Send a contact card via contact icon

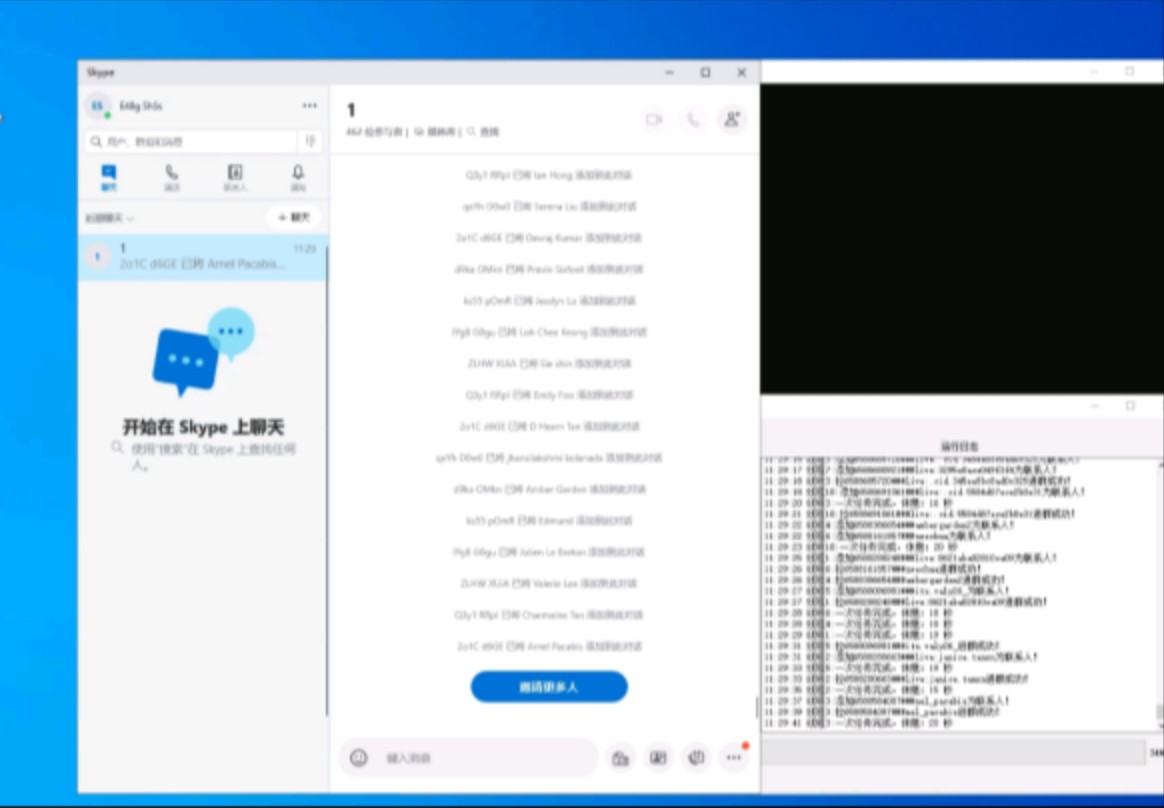coord(658,758)
